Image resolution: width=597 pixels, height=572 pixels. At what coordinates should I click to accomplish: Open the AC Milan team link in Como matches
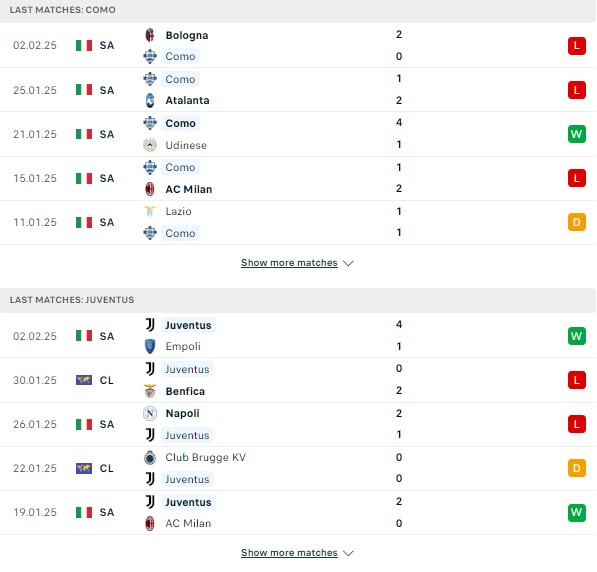188,189
